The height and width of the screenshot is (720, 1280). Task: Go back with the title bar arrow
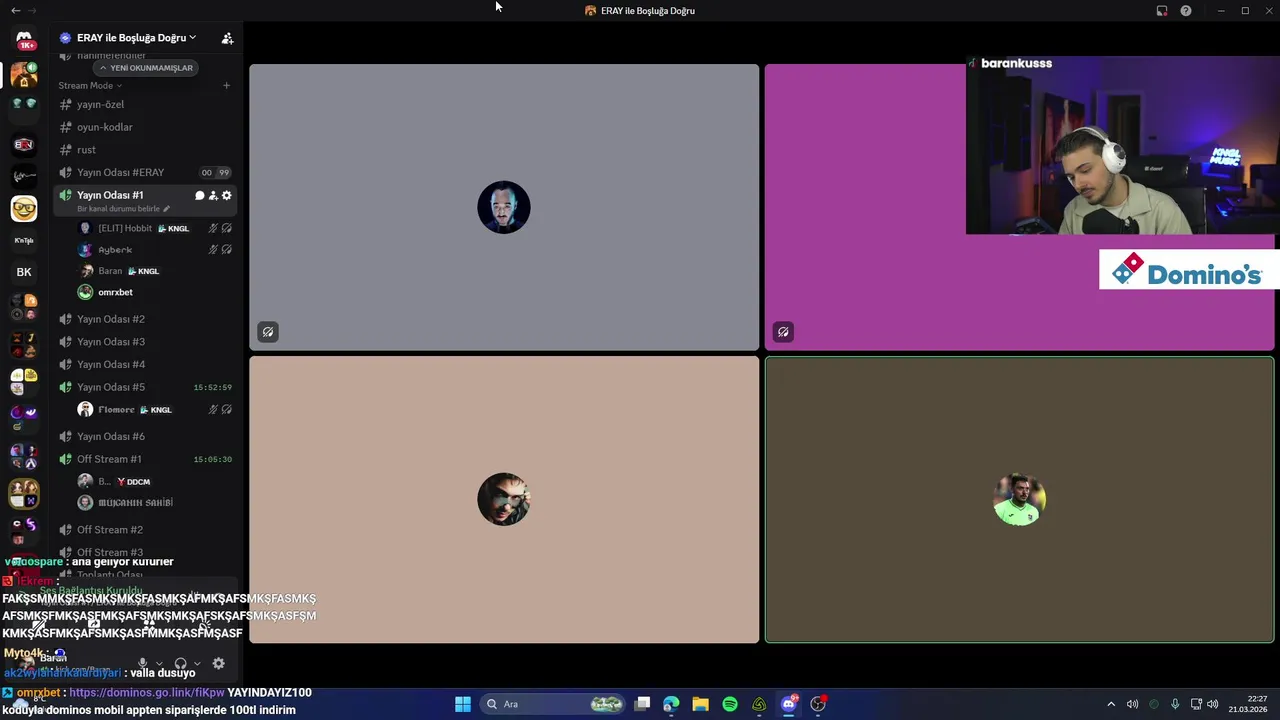coord(15,10)
